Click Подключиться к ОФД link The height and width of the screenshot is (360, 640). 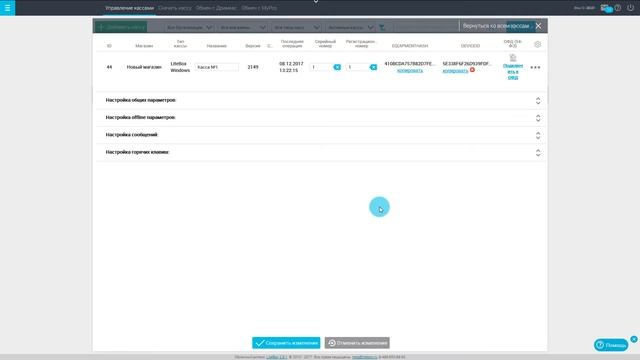(513, 71)
